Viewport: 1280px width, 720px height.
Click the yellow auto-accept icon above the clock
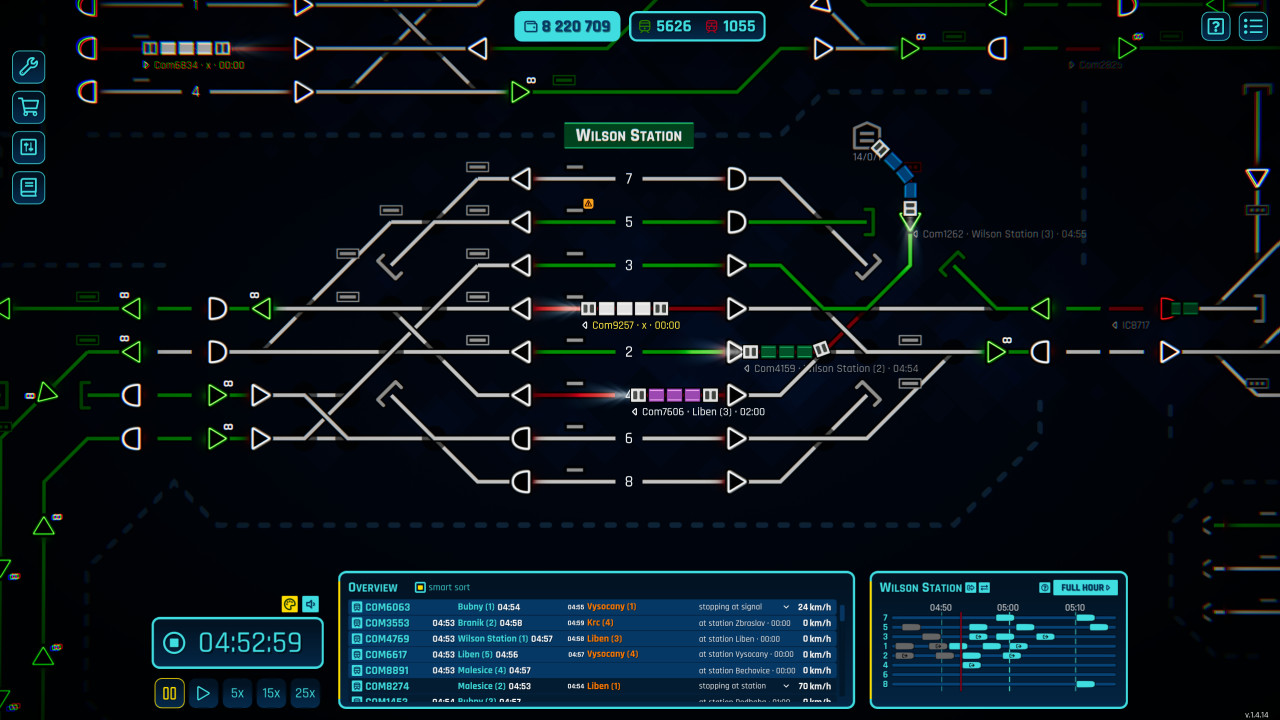click(288, 604)
